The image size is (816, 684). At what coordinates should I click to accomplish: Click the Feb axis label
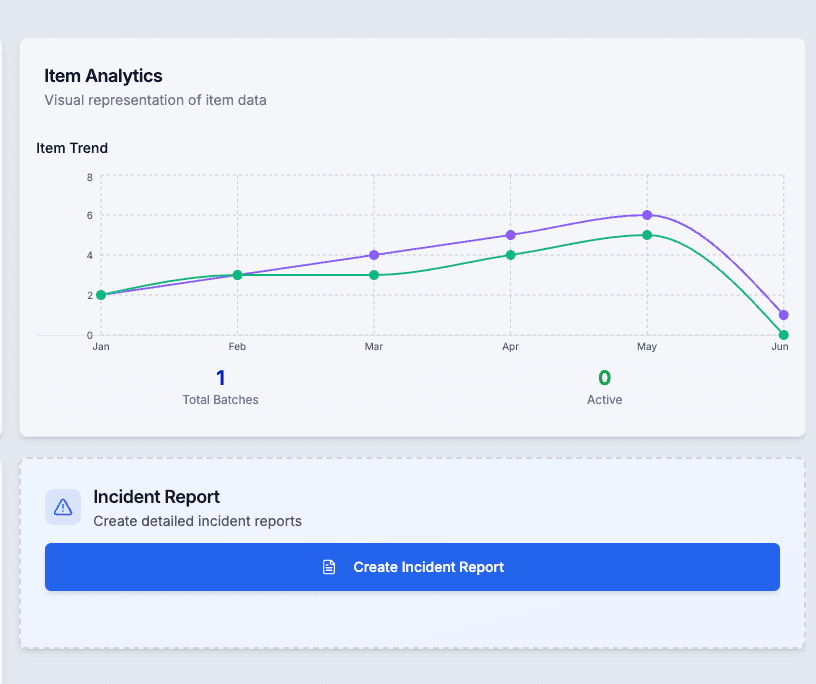(237, 346)
